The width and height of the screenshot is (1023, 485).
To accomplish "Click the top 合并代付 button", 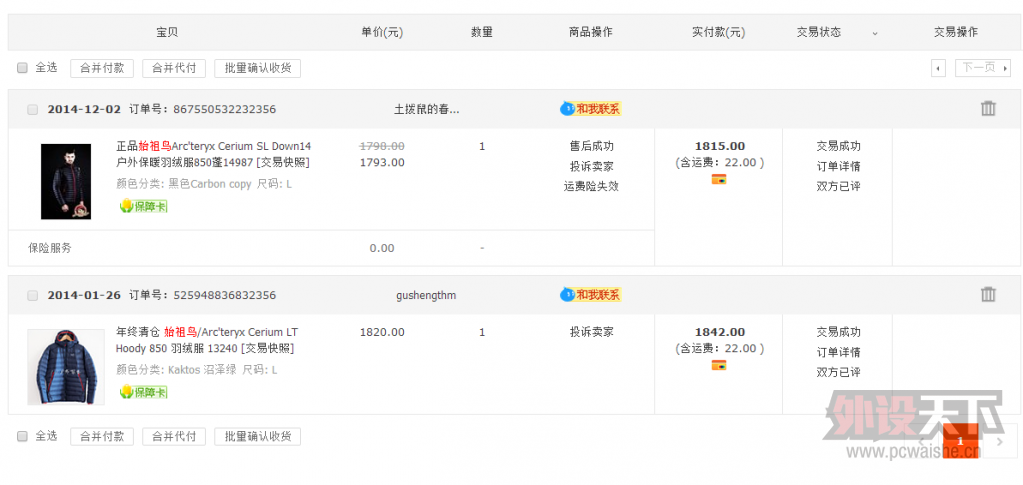I will pos(174,68).
